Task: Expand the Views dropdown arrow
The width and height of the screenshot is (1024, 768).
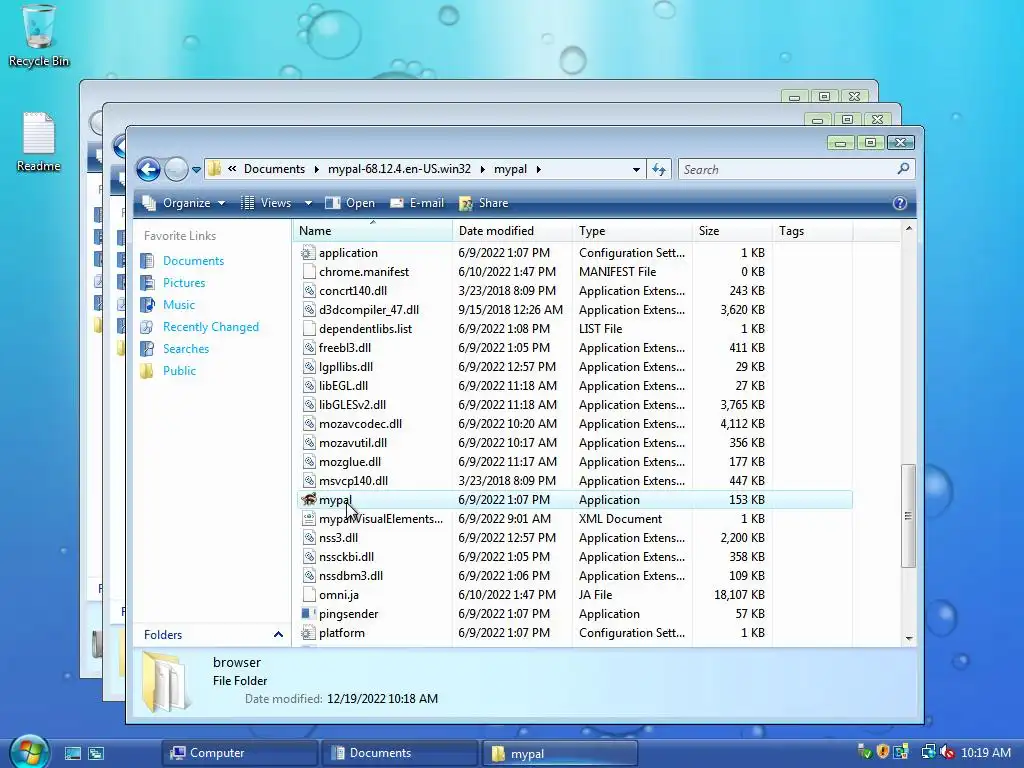Action: point(308,203)
